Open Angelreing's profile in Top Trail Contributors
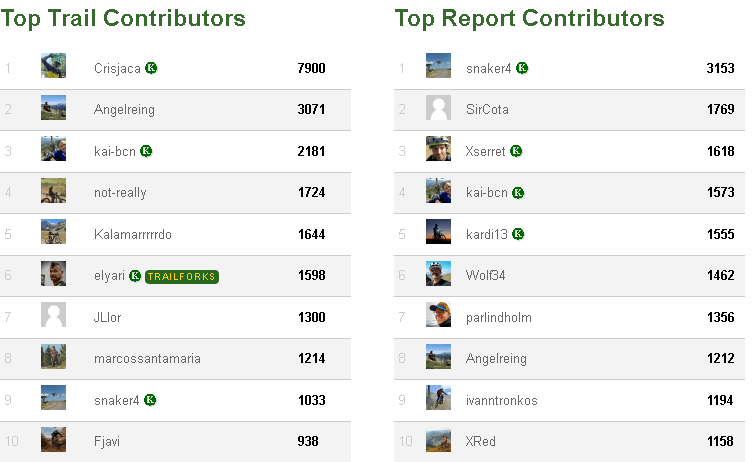This screenshot has height=462, width=754. pyautogui.click(x=124, y=110)
